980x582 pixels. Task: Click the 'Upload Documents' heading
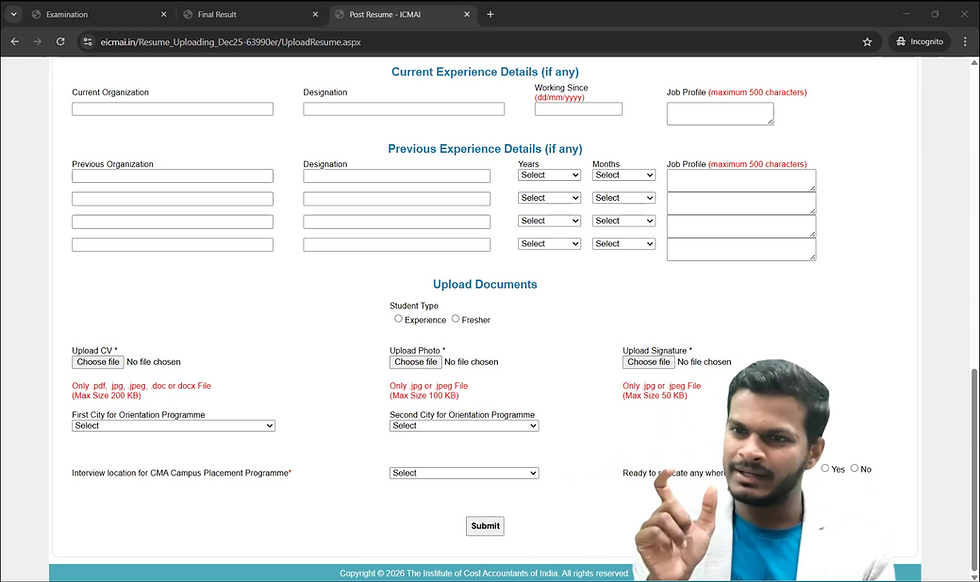485,284
